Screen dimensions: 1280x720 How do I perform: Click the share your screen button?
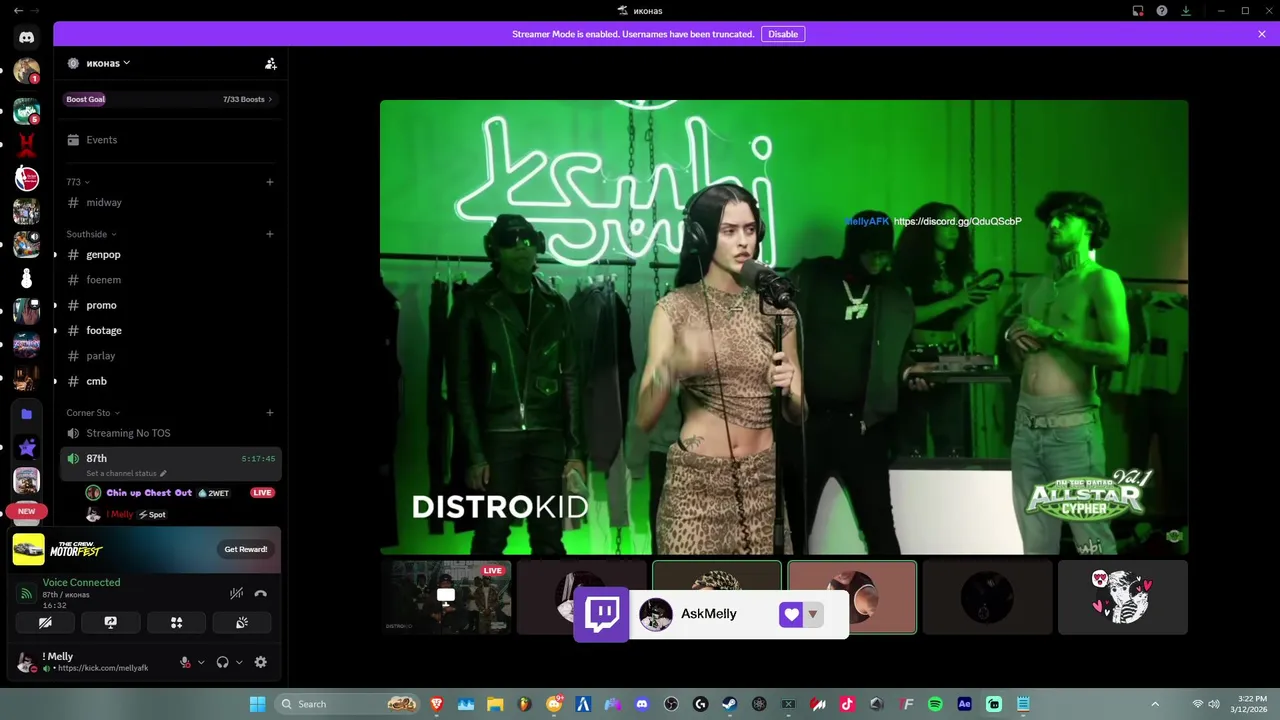tap(111, 622)
